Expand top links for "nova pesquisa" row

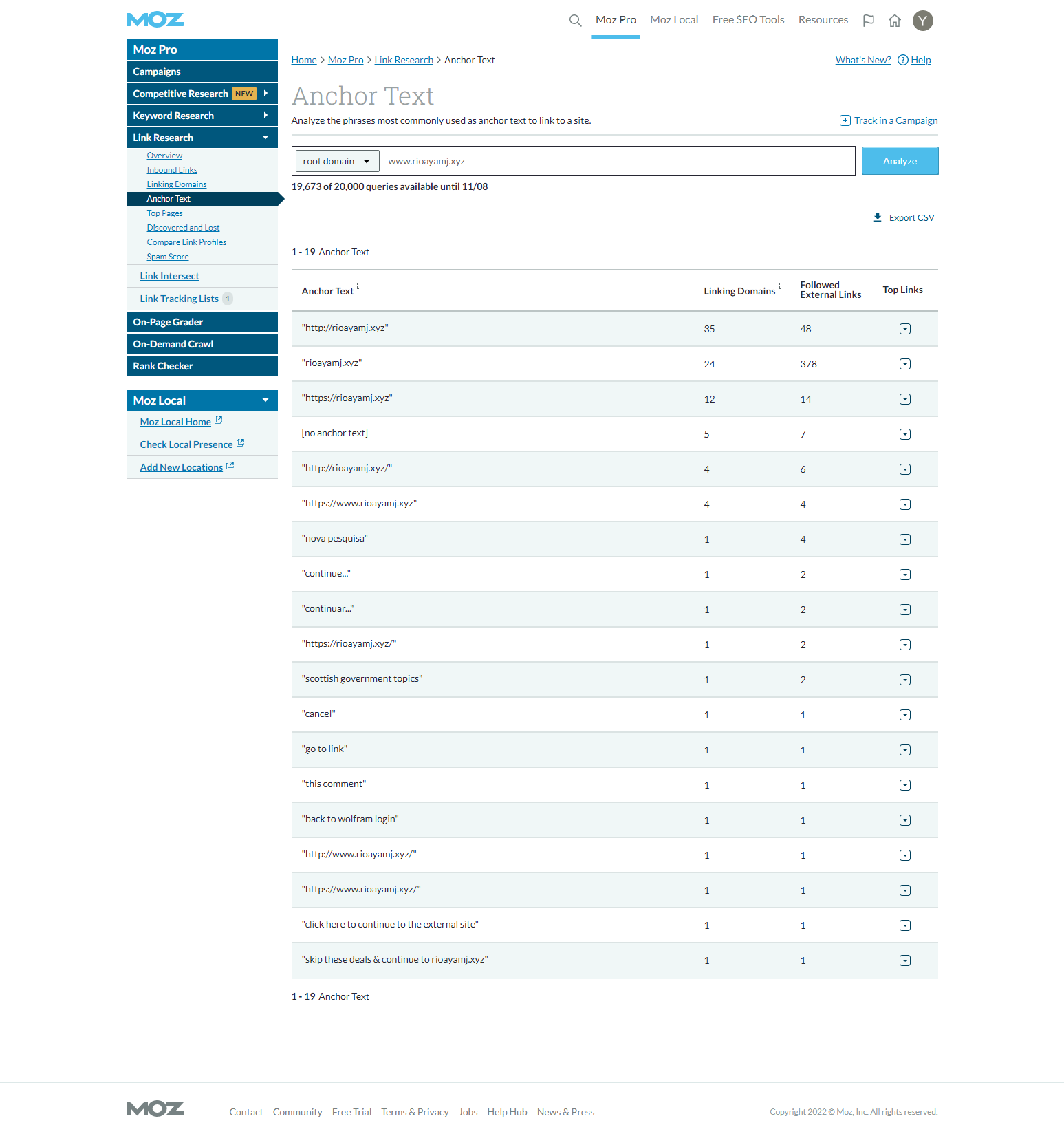pos(905,539)
